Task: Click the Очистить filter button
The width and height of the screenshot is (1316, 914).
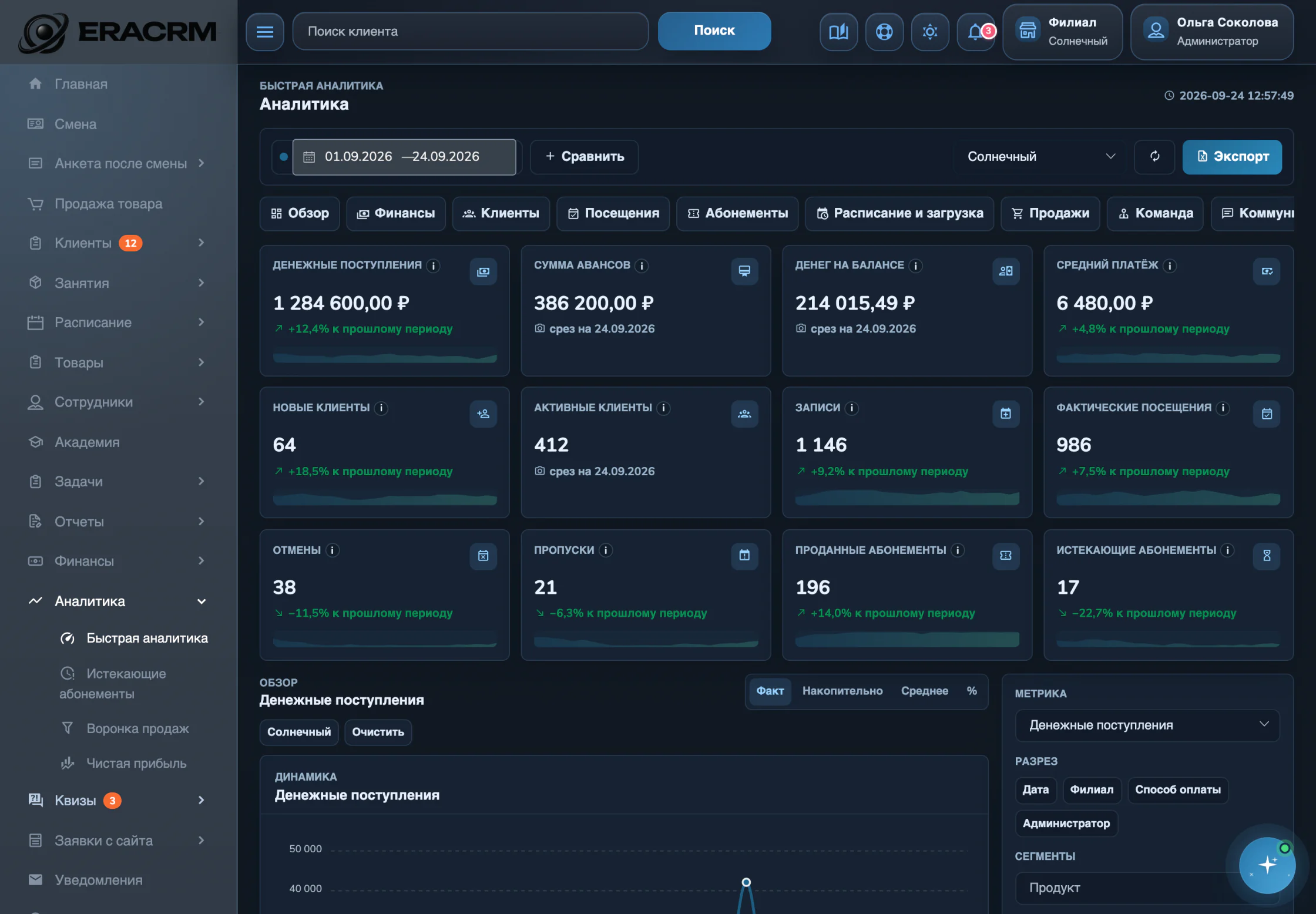Action: pyautogui.click(x=378, y=732)
